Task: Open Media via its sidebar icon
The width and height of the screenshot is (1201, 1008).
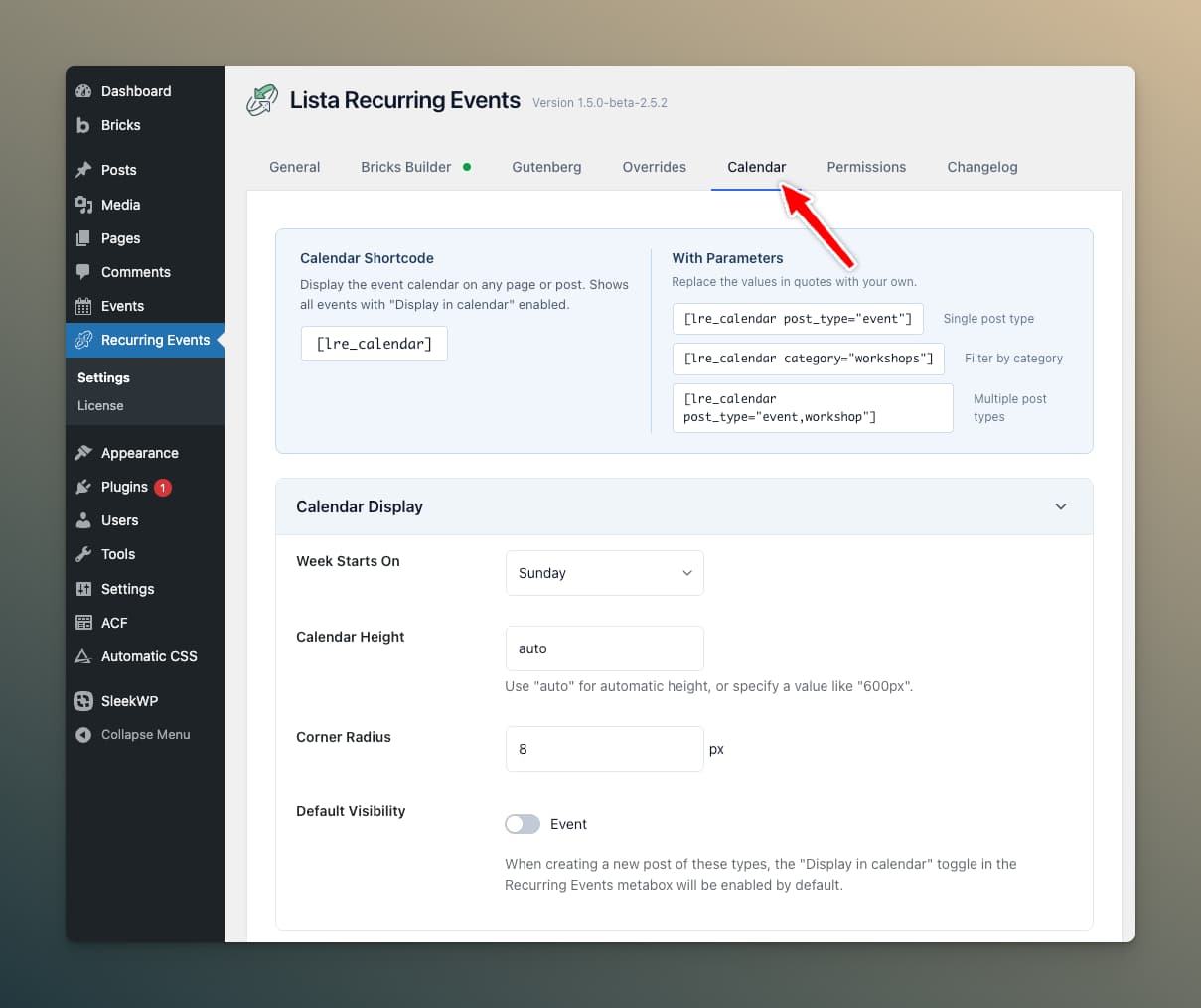Action: [83, 205]
